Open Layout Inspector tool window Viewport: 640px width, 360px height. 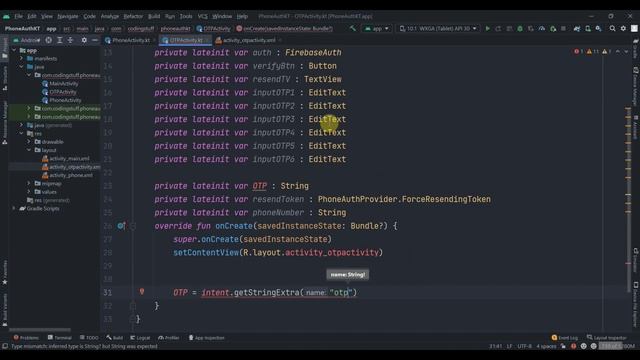607,338
